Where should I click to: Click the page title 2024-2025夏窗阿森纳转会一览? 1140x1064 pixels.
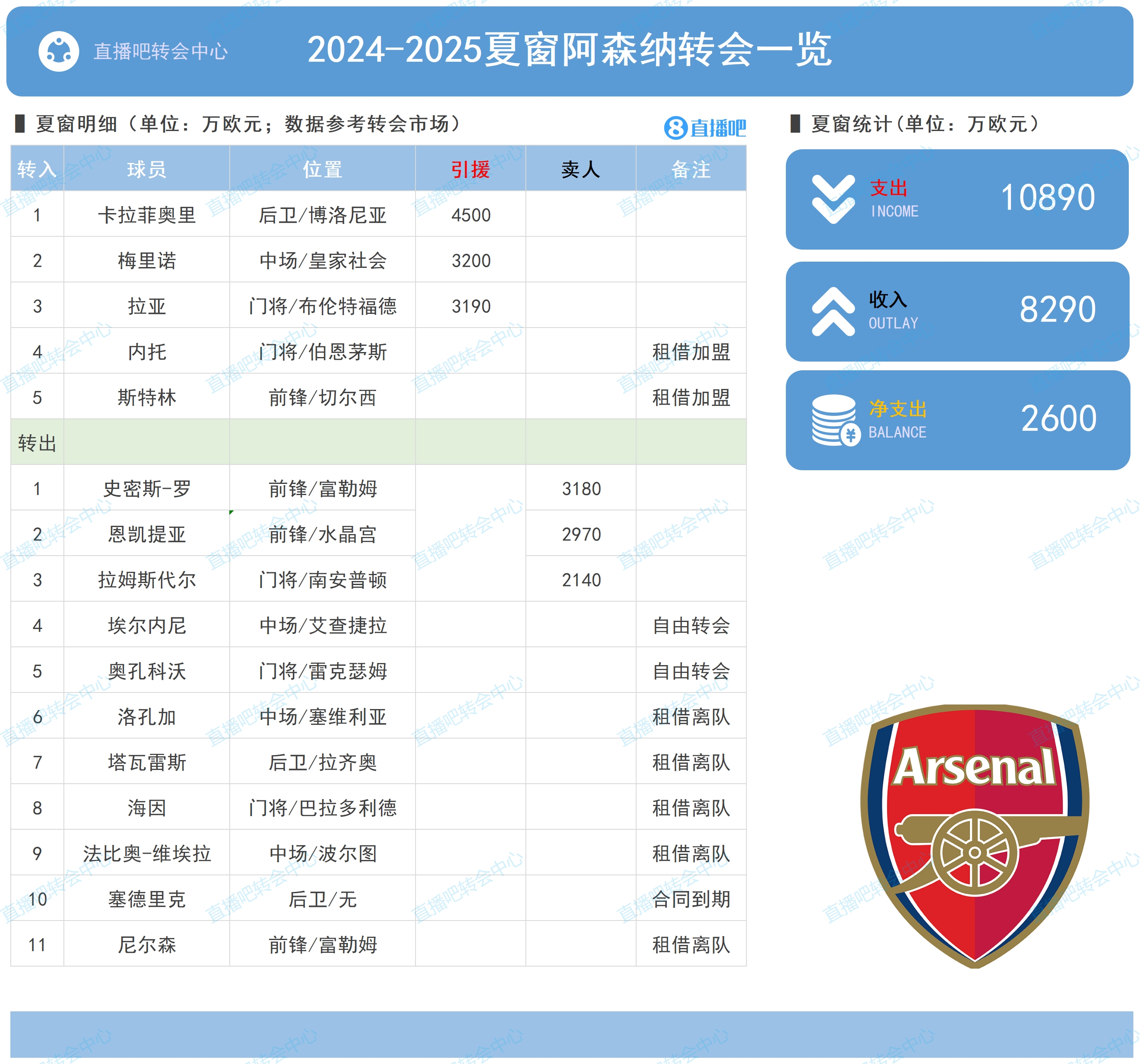[569, 50]
